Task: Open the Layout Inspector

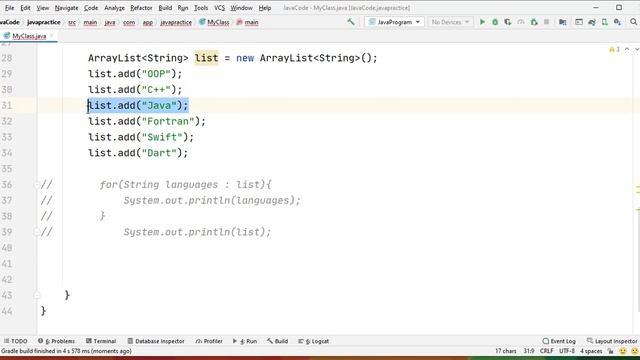Action: [612, 341]
